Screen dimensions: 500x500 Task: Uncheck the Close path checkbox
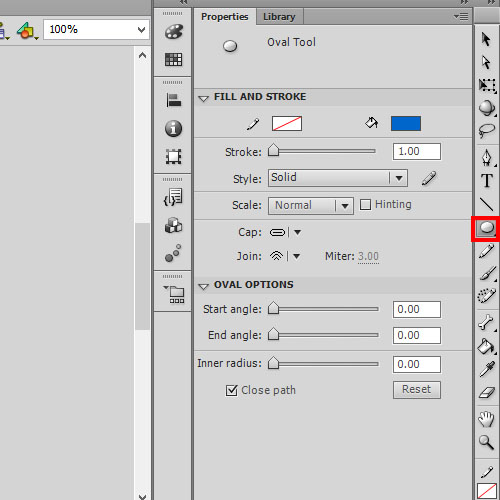click(231, 390)
